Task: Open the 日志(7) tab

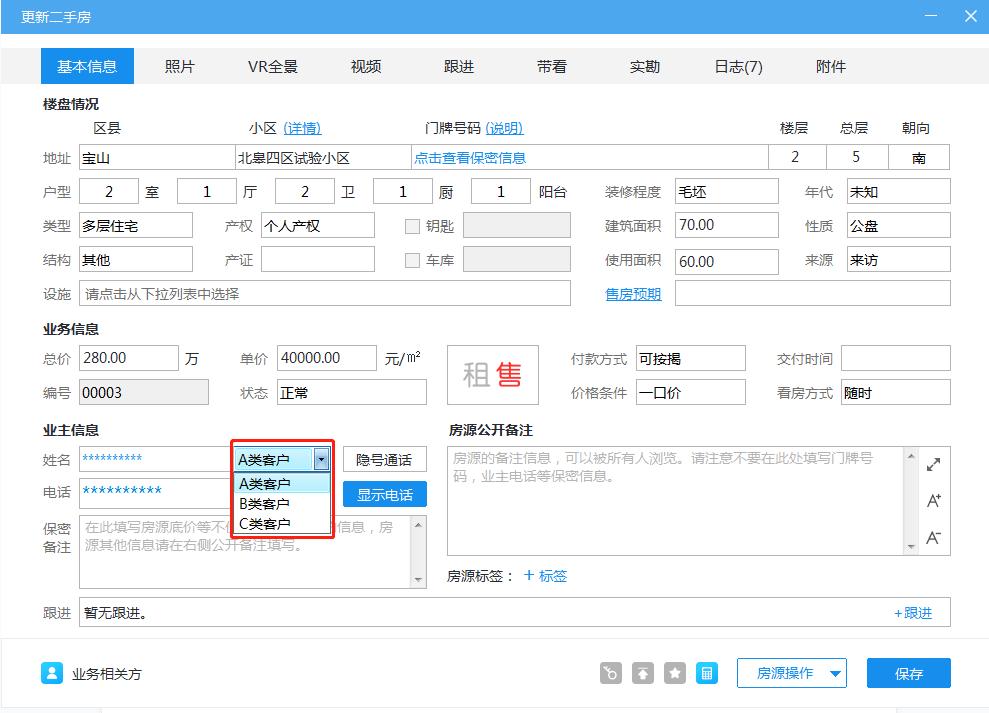Action: (x=736, y=66)
